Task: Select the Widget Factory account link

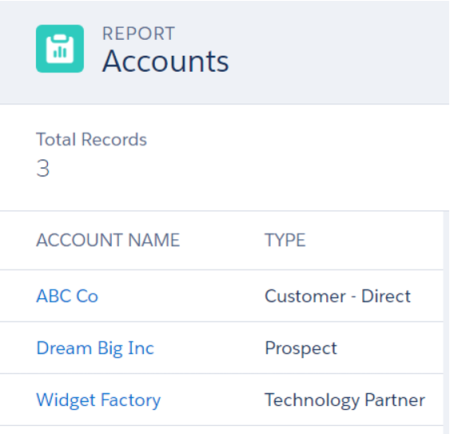Action: [98, 400]
